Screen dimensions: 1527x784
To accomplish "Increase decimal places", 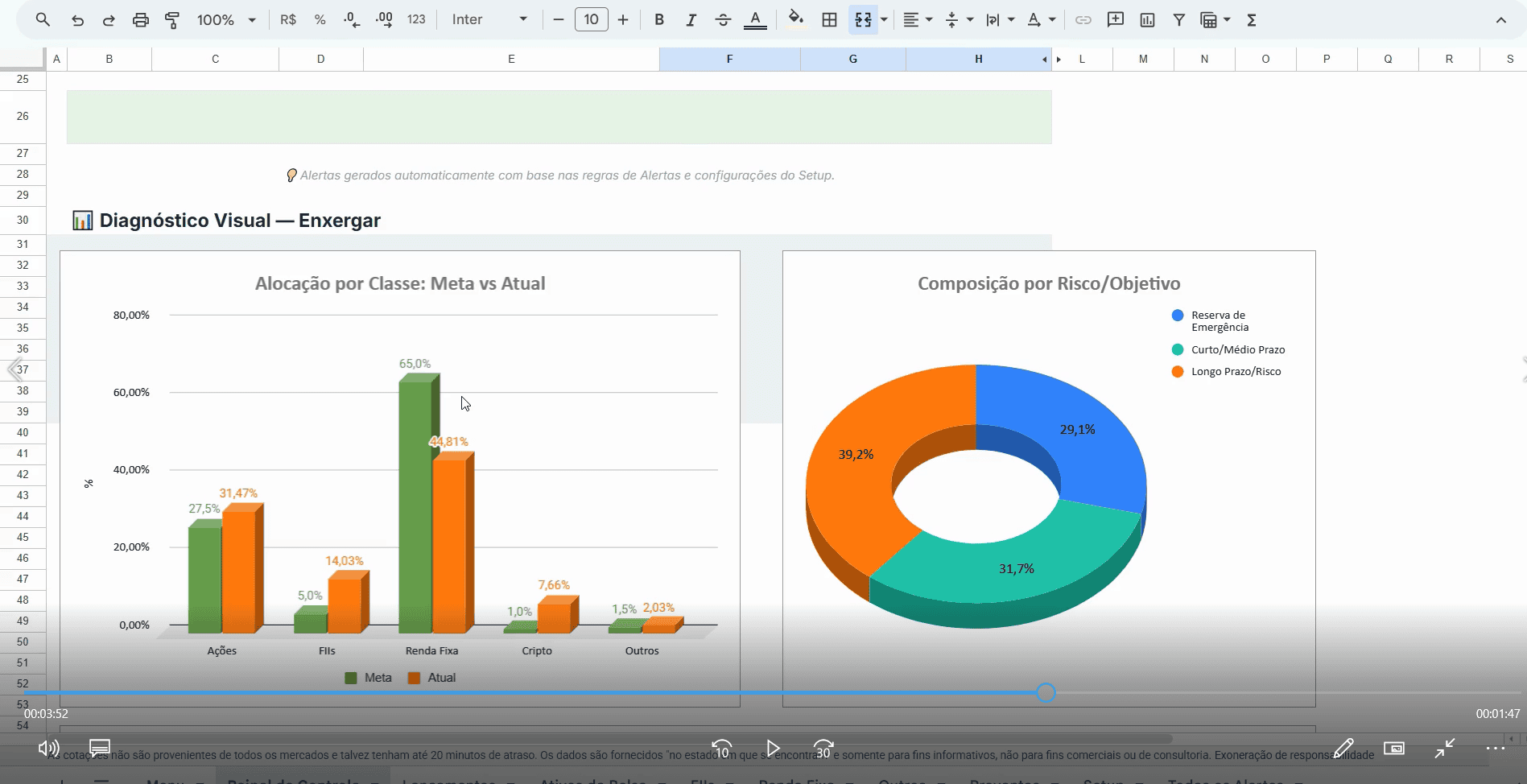I will click(385, 20).
